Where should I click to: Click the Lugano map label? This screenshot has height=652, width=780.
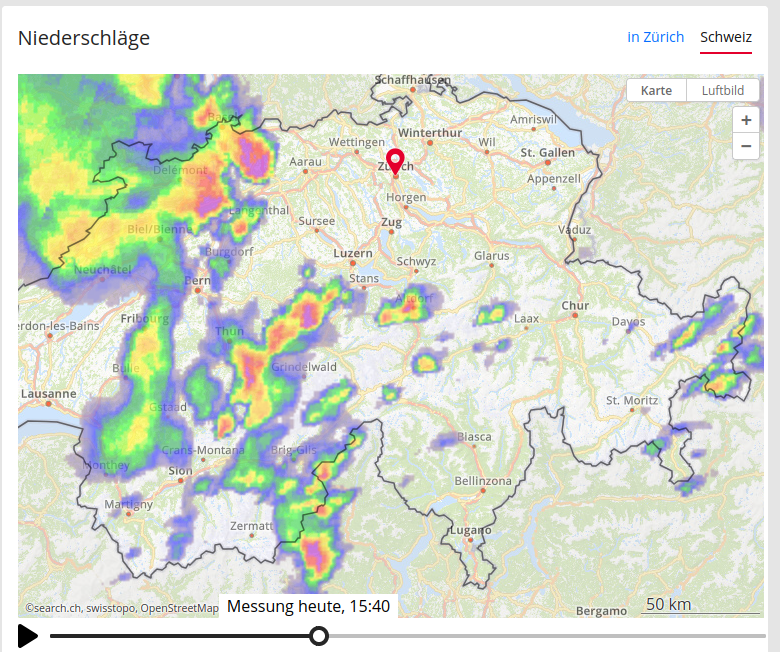[x=471, y=530]
